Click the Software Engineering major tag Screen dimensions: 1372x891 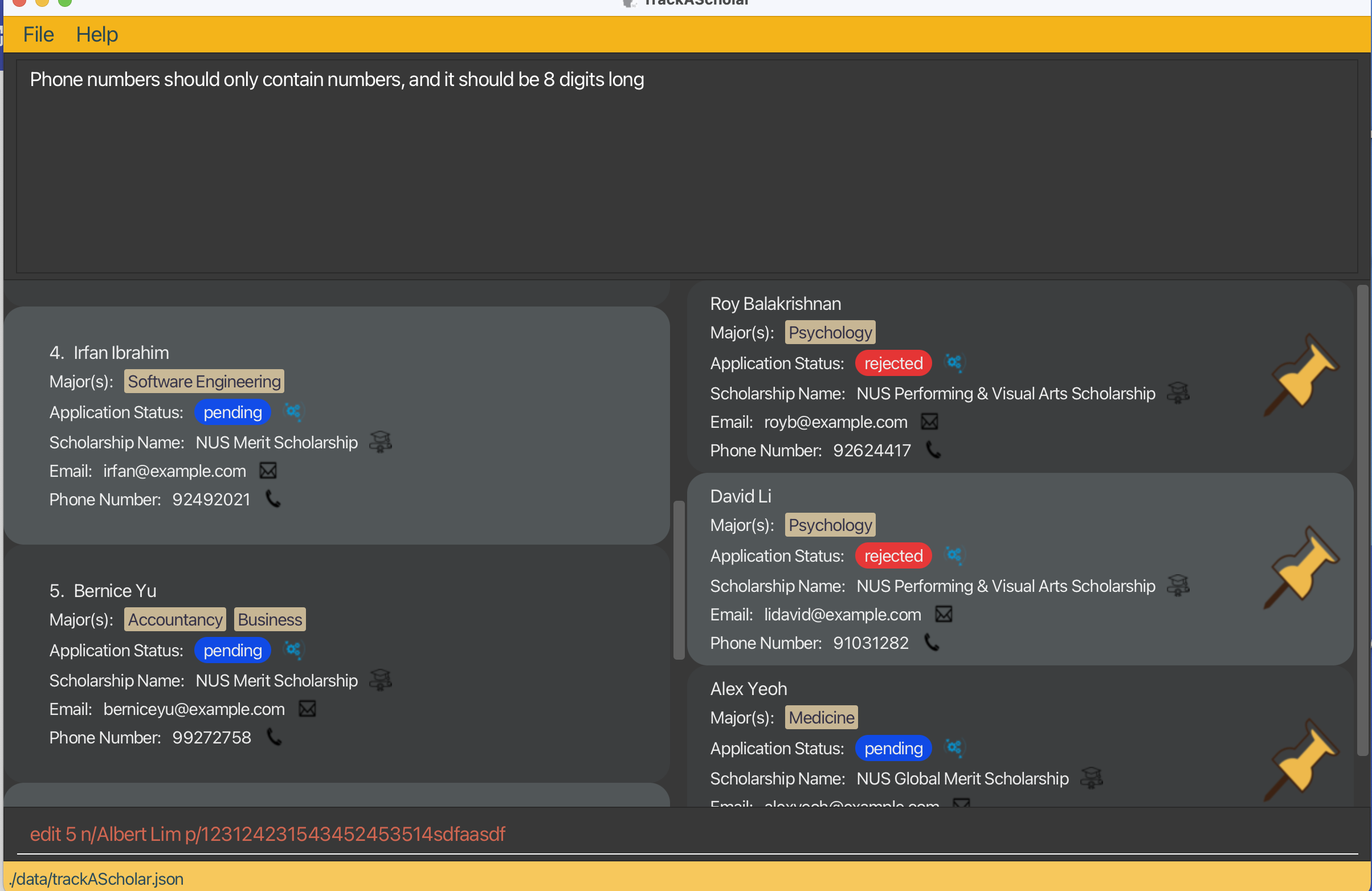coord(204,382)
